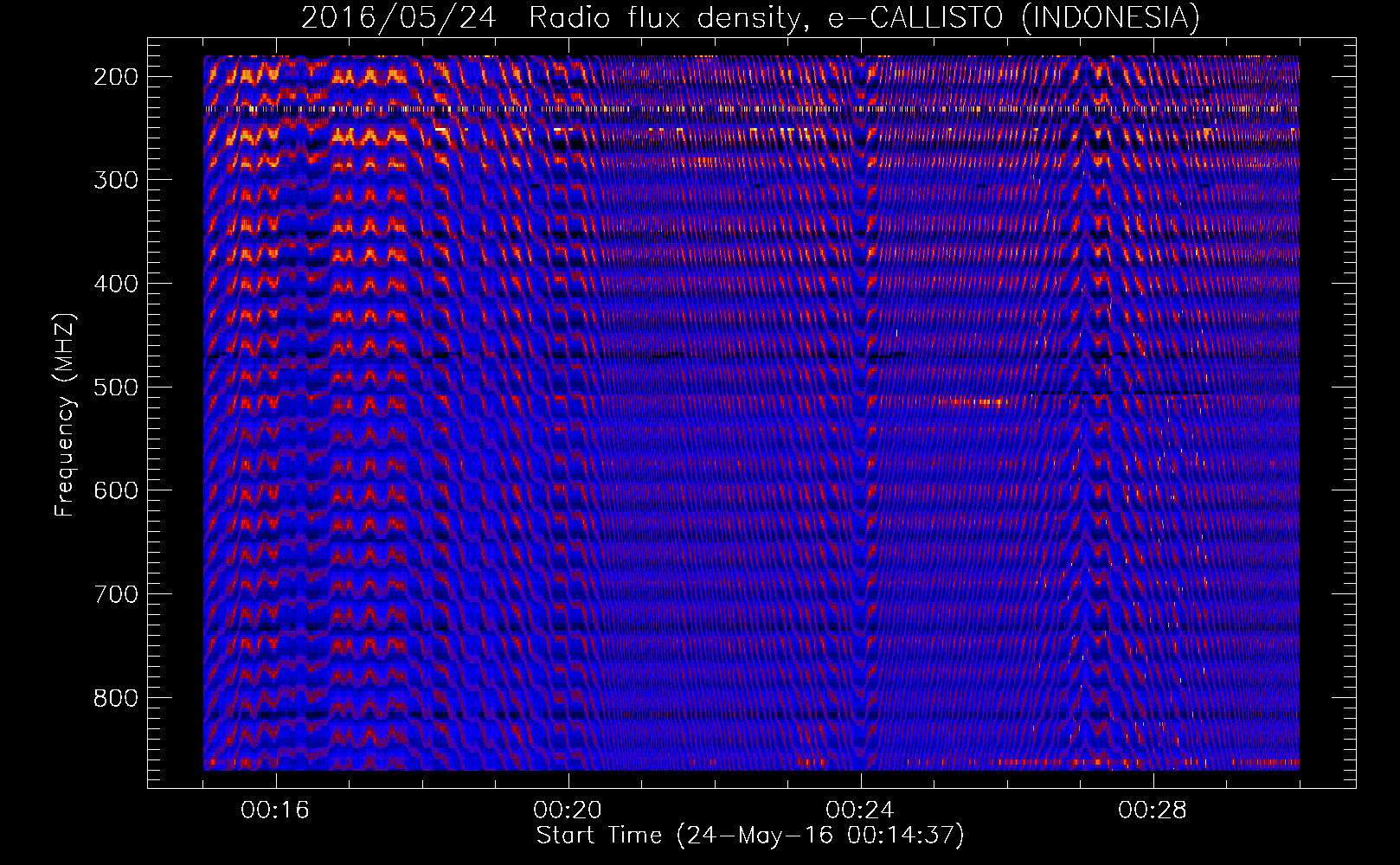Viewport: 1400px width, 865px height.
Task: Click the 00:20 time tick label
Action: pyautogui.click(x=568, y=810)
